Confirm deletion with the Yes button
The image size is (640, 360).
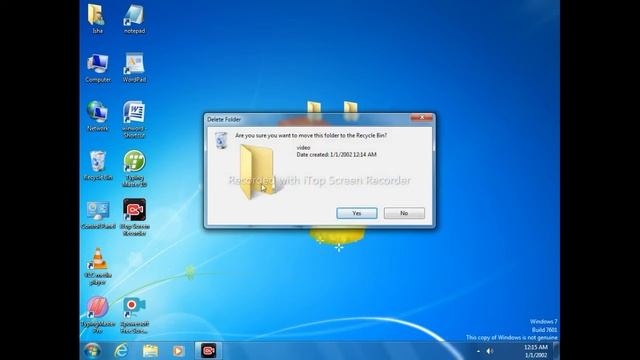tap(357, 213)
